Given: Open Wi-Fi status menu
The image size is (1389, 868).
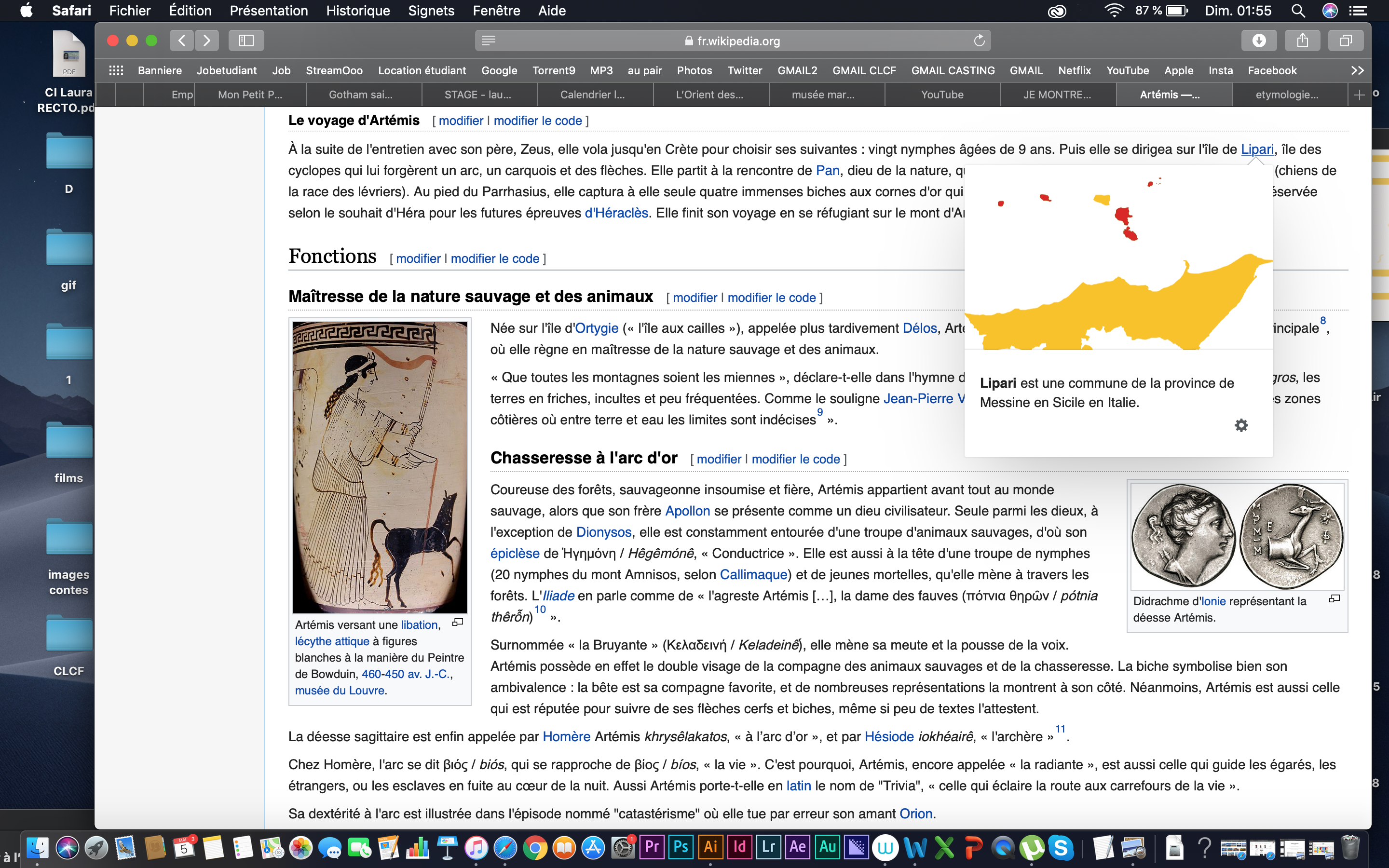Looking at the screenshot, I should (x=1114, y=10).
